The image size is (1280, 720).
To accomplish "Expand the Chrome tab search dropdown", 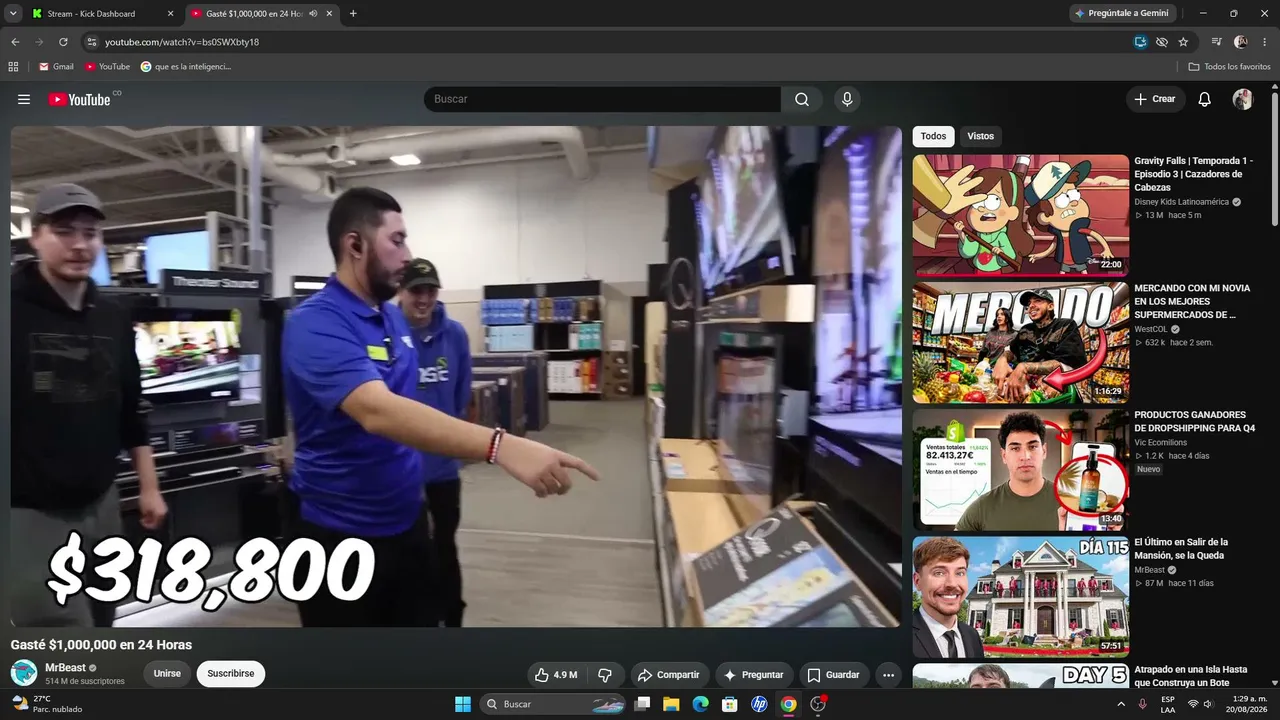I will click(13, 13).
